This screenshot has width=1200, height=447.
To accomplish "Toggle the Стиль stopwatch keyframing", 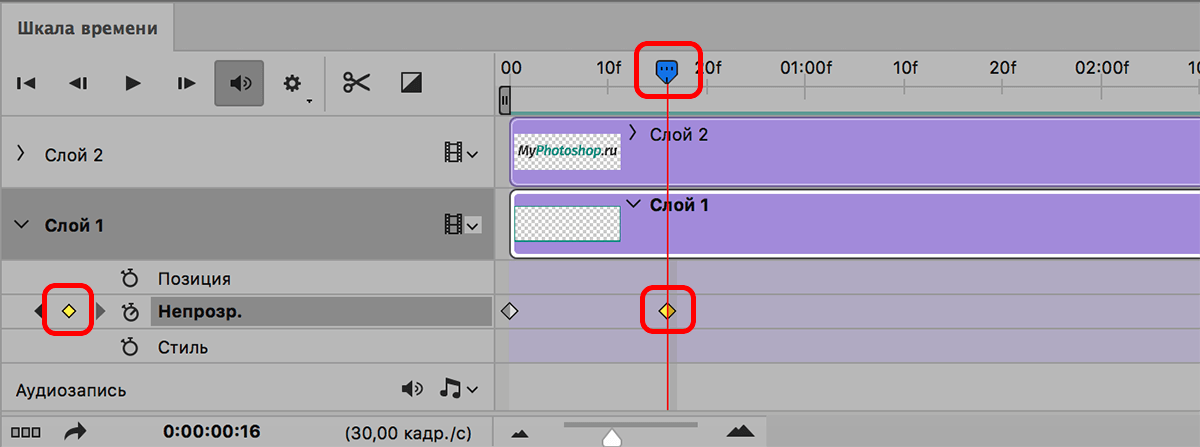I will 129,348.
